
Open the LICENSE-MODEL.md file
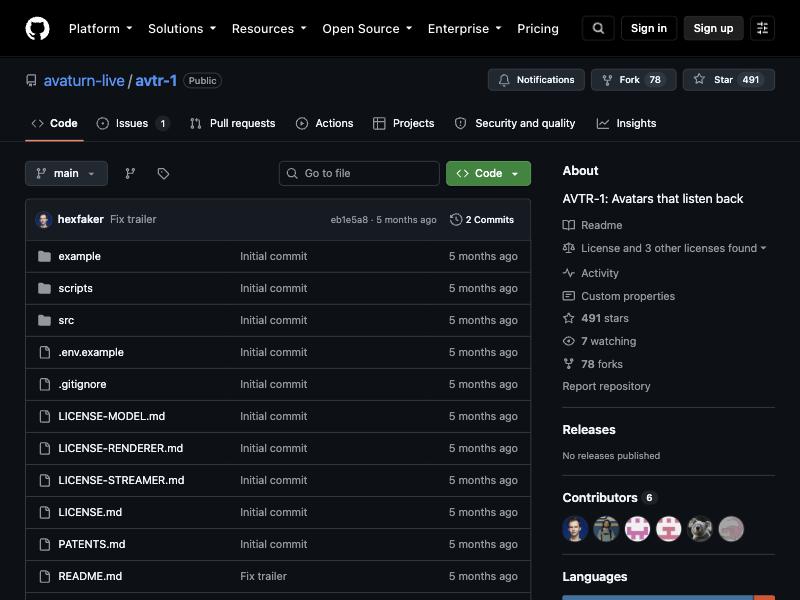pos(112,416)
